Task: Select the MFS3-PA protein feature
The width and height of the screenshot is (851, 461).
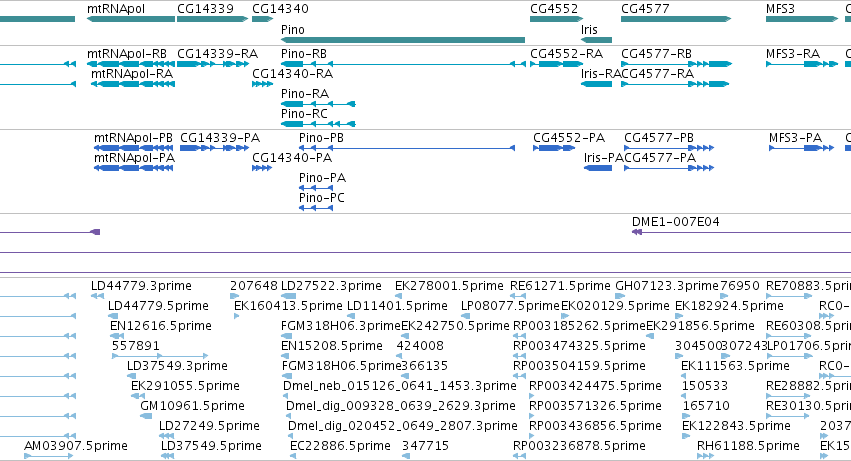Action: pos(801,148)
